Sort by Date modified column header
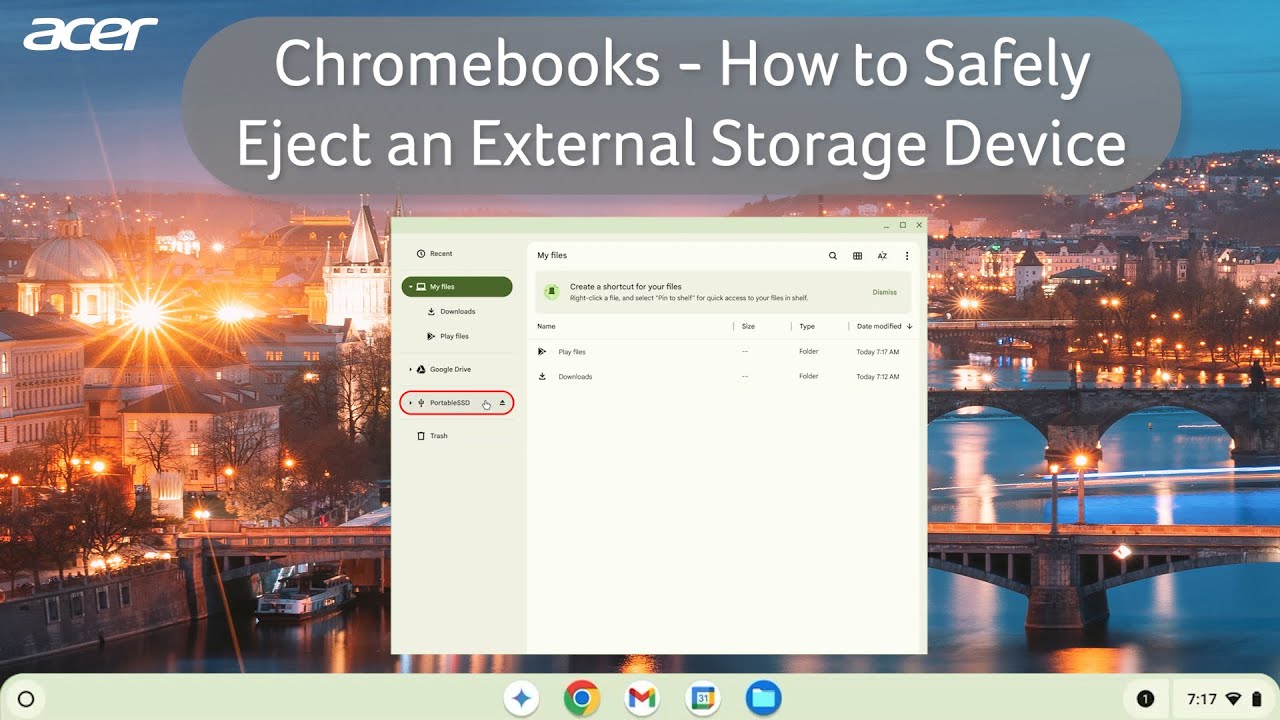Viewport: 1280px width, 720px height. click(x=884, y=327)
